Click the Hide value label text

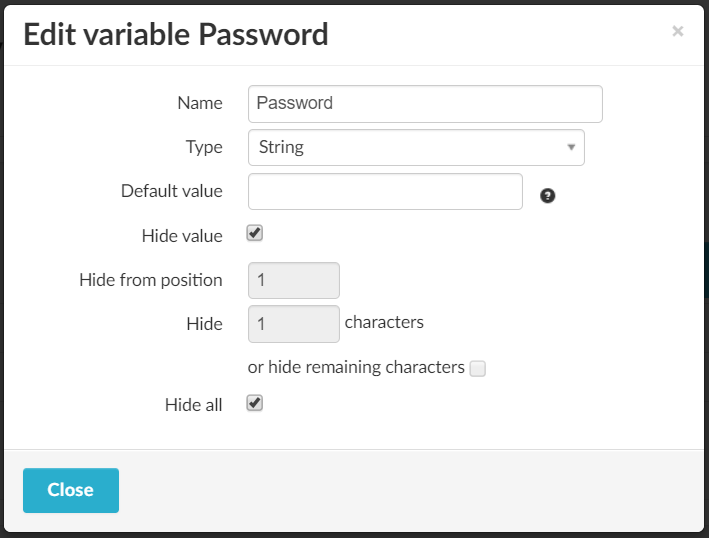[182, 236]
